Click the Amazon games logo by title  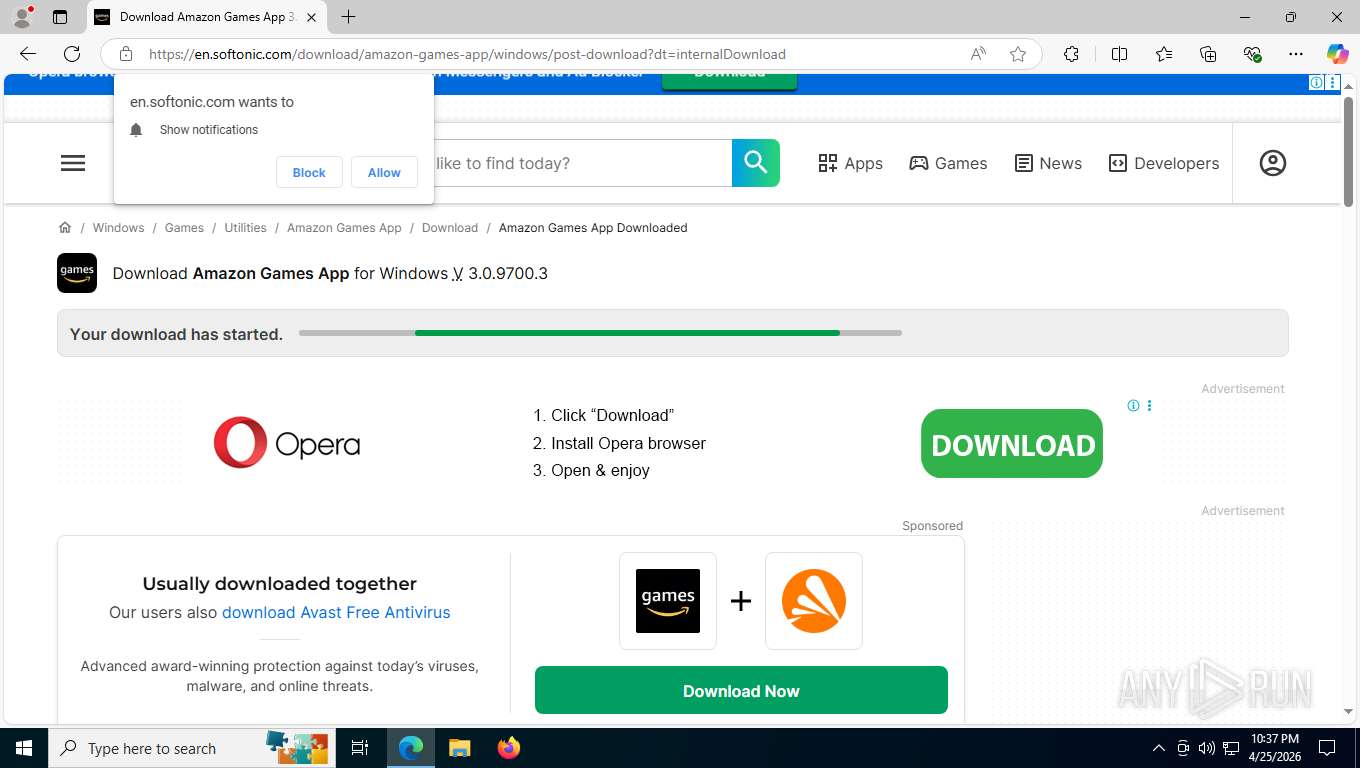(77, 273)
